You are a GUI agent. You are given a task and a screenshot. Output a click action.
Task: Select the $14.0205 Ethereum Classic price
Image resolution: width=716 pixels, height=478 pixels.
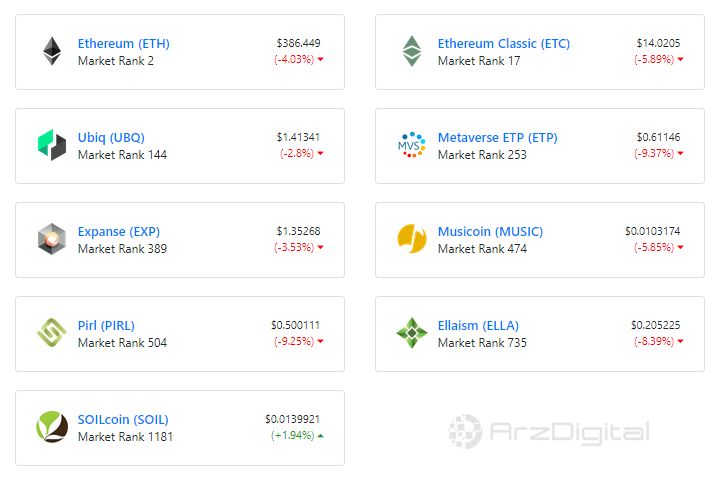pos(658,43)
